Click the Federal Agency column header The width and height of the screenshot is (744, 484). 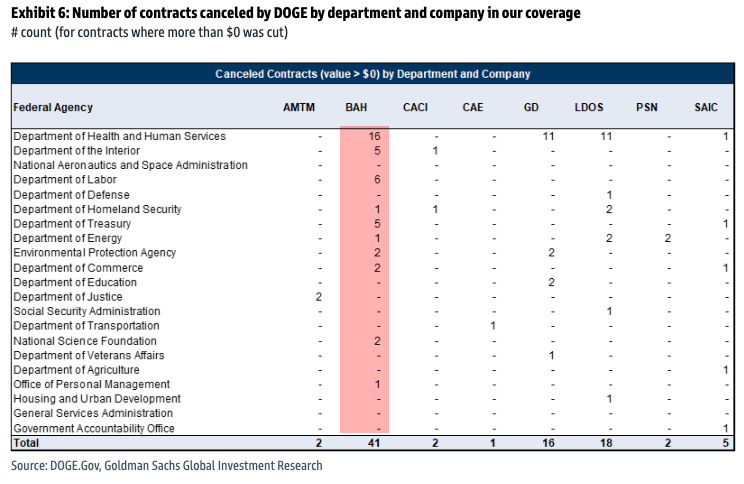(53, 107)
